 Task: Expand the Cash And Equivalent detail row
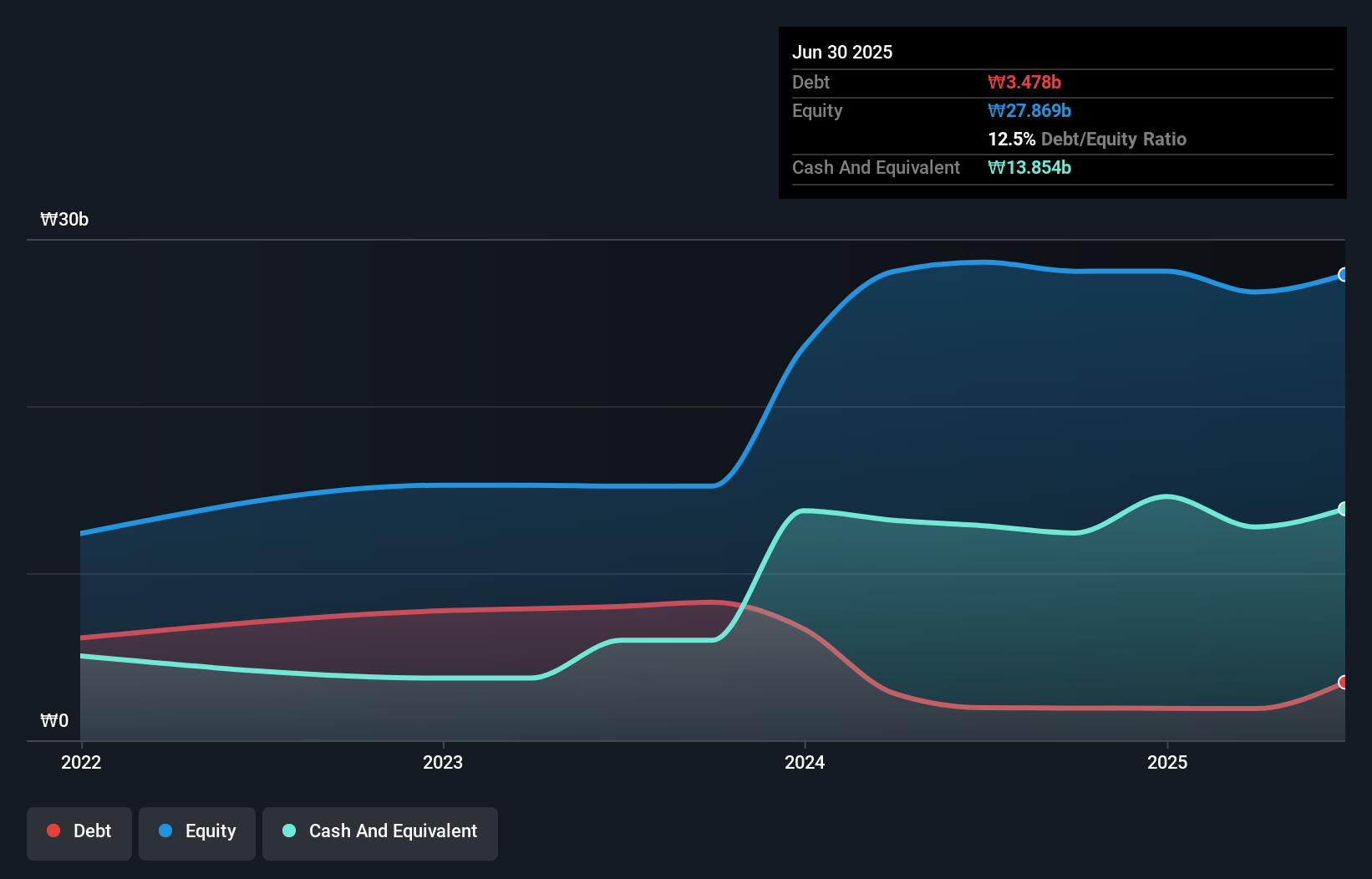[876, 167]
